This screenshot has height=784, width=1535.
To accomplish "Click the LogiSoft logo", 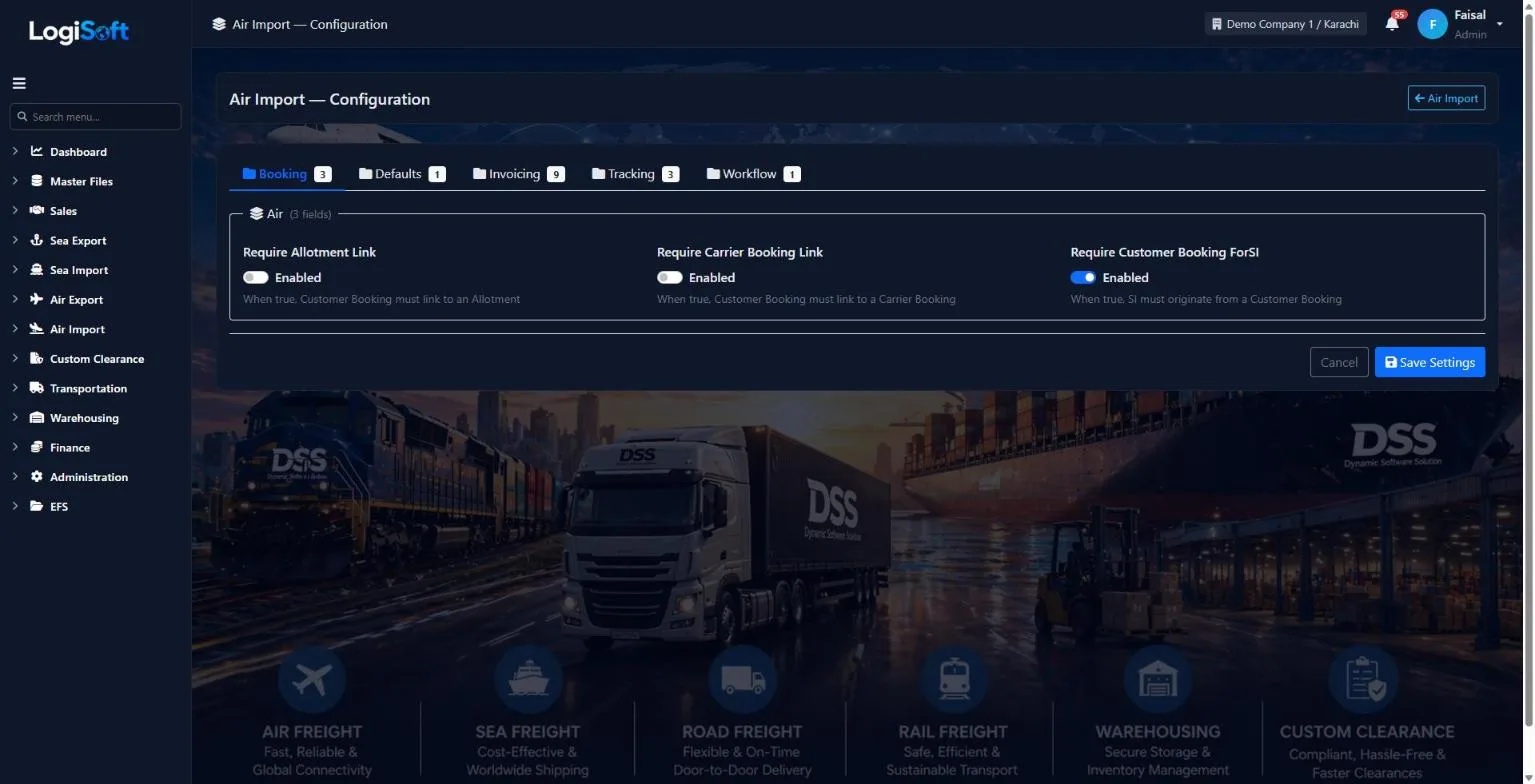I will pos(79,31).
